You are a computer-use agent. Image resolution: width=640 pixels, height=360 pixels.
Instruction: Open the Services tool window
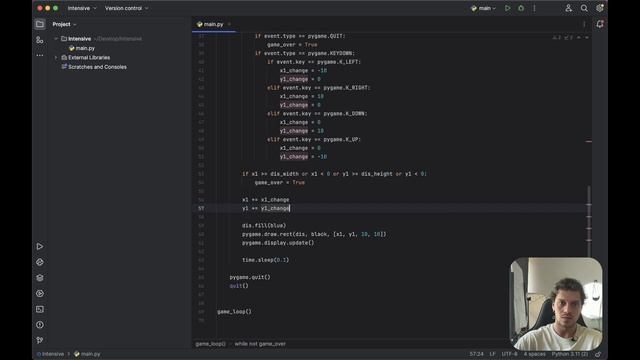point(40,293)
